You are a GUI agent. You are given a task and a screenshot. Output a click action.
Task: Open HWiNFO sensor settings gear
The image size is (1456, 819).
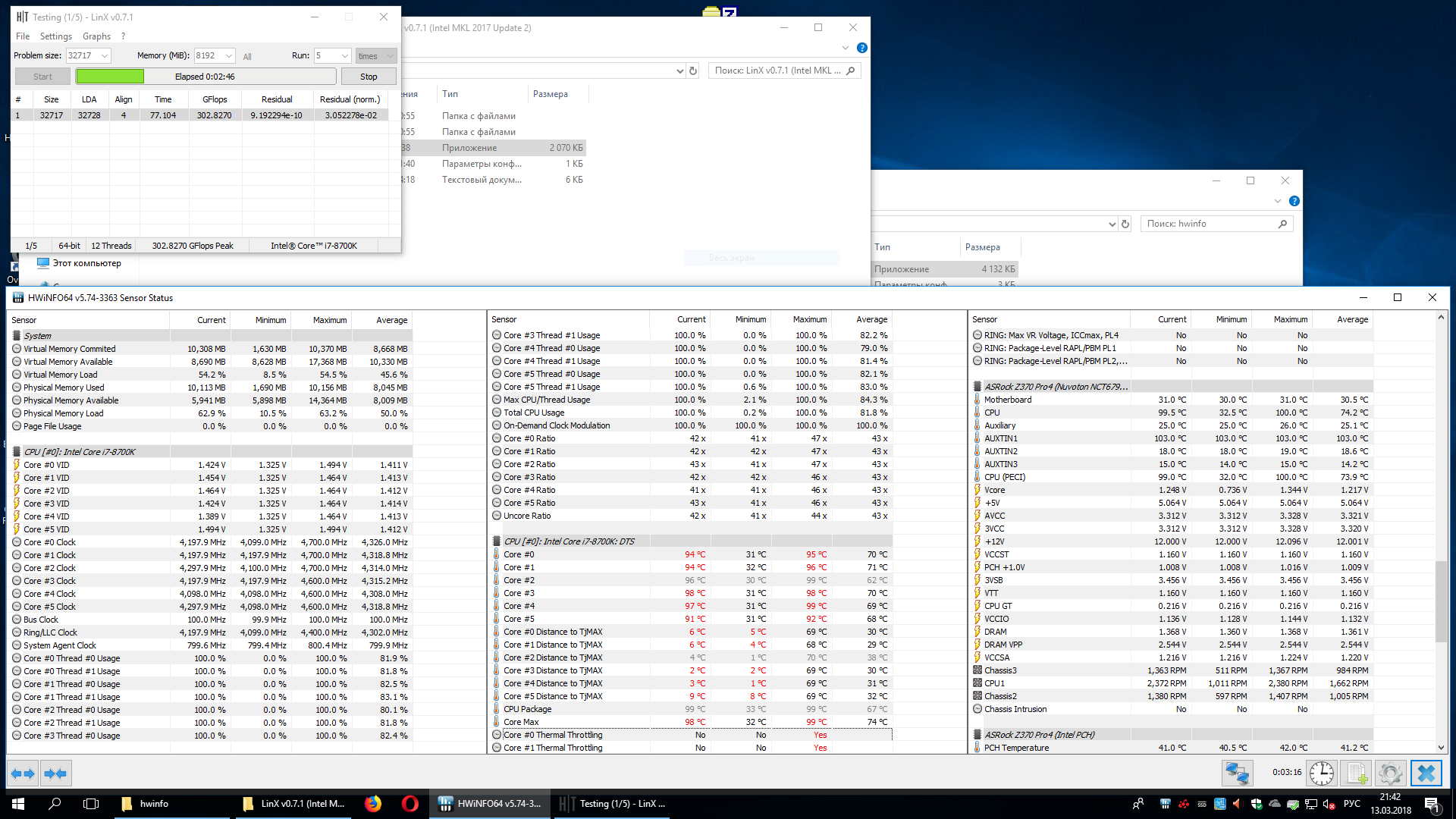(1390, 773)
